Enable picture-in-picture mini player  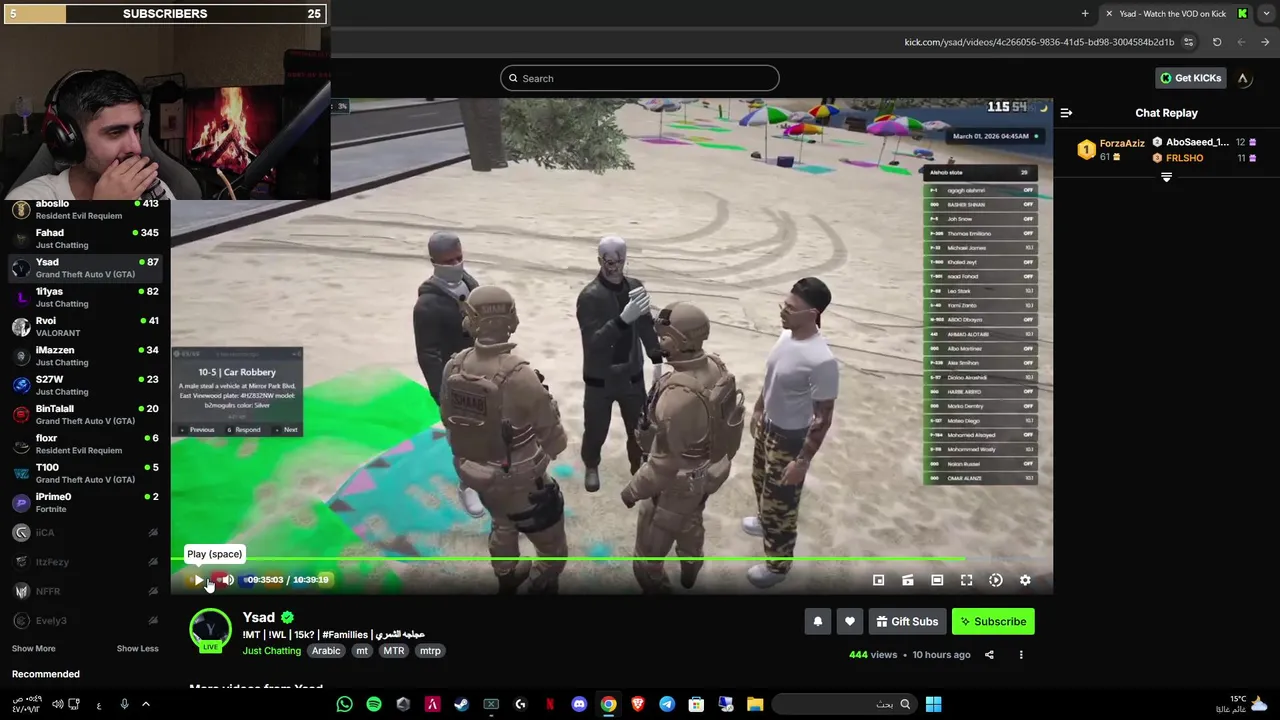[x=878, y=580]
